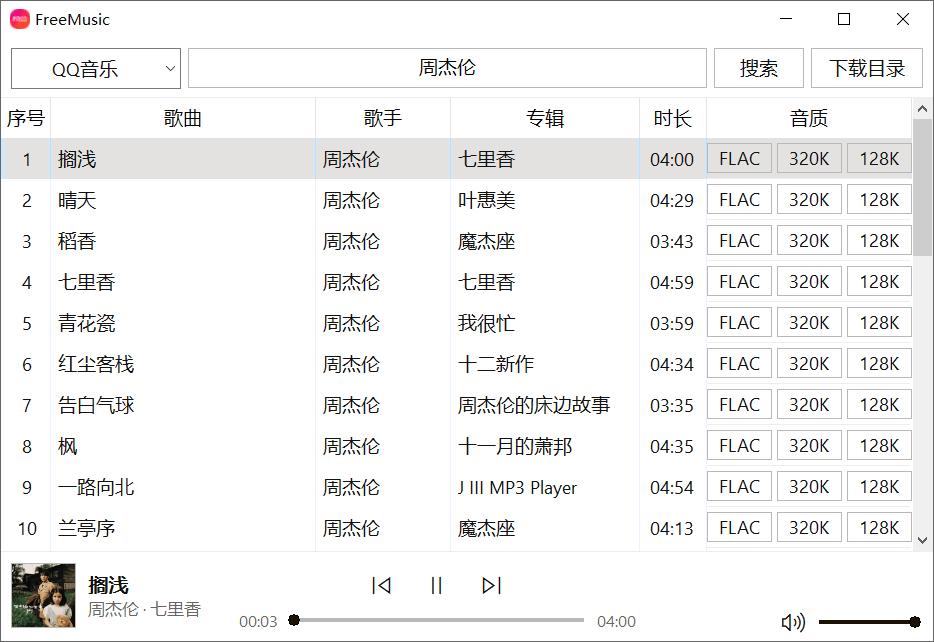Download 晴天 in 128K quality
934x642 pixels.
coord(879,200)
